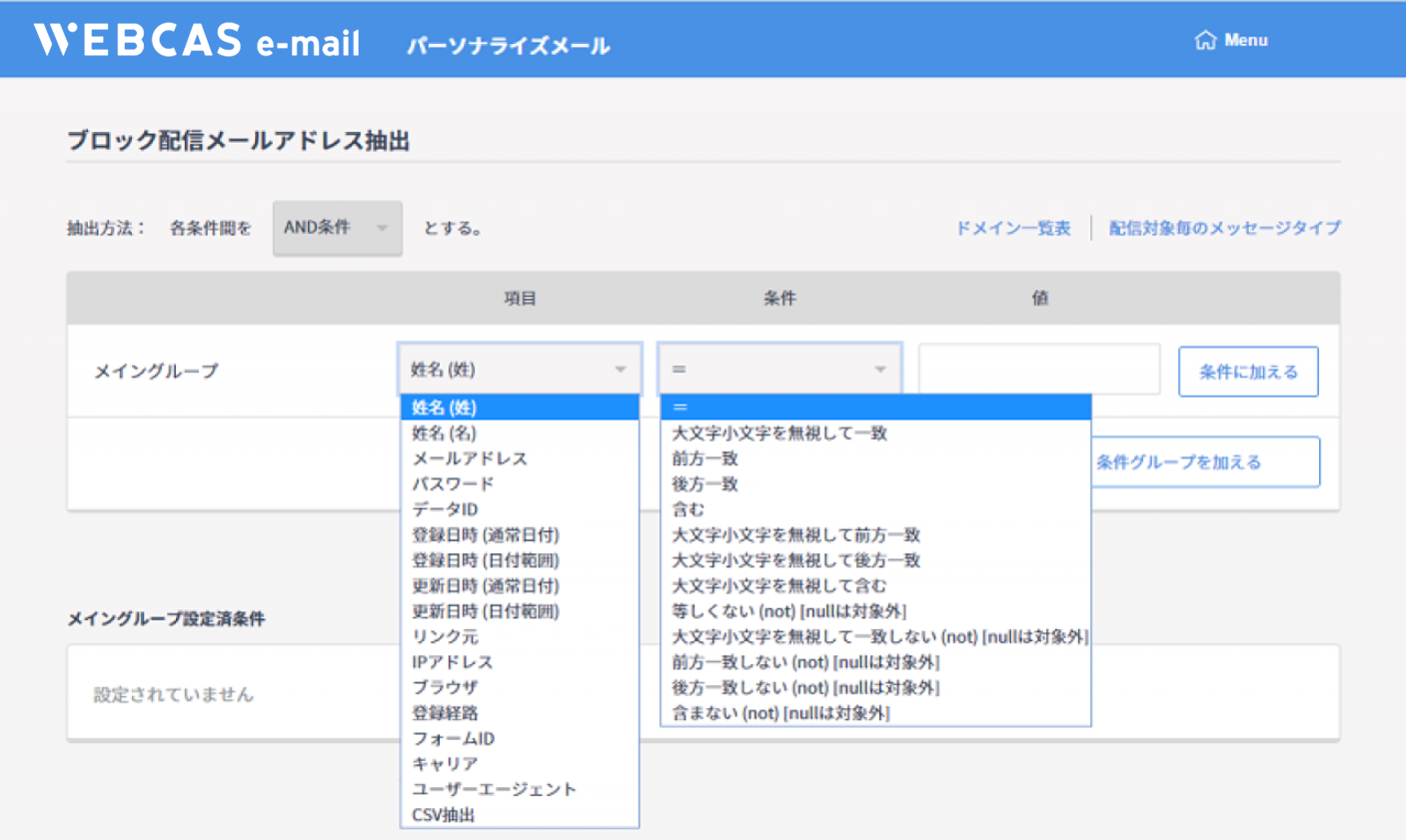Viewport: 1406px width, 840px height.
Task: Select 大文字小文字を無視して後方一致 condition
Action: pos(875,560)
